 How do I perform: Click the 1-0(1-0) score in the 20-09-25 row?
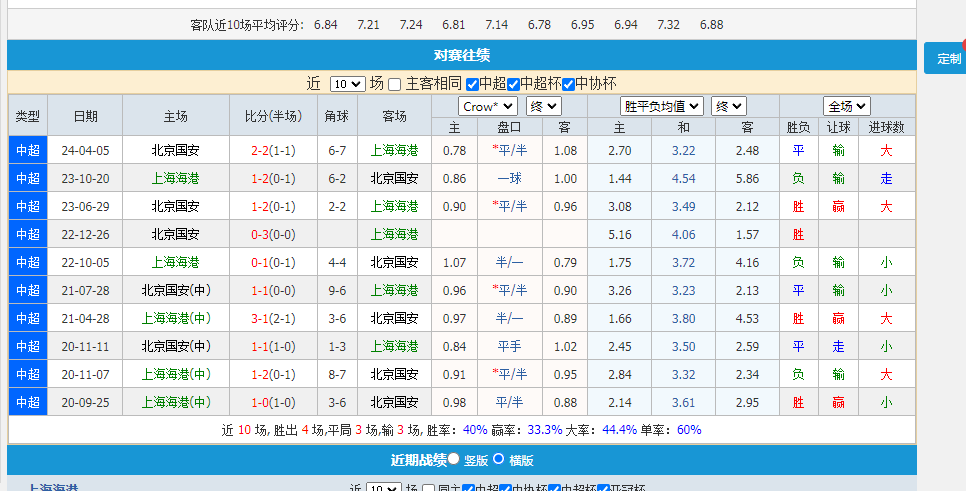point(272,402)
